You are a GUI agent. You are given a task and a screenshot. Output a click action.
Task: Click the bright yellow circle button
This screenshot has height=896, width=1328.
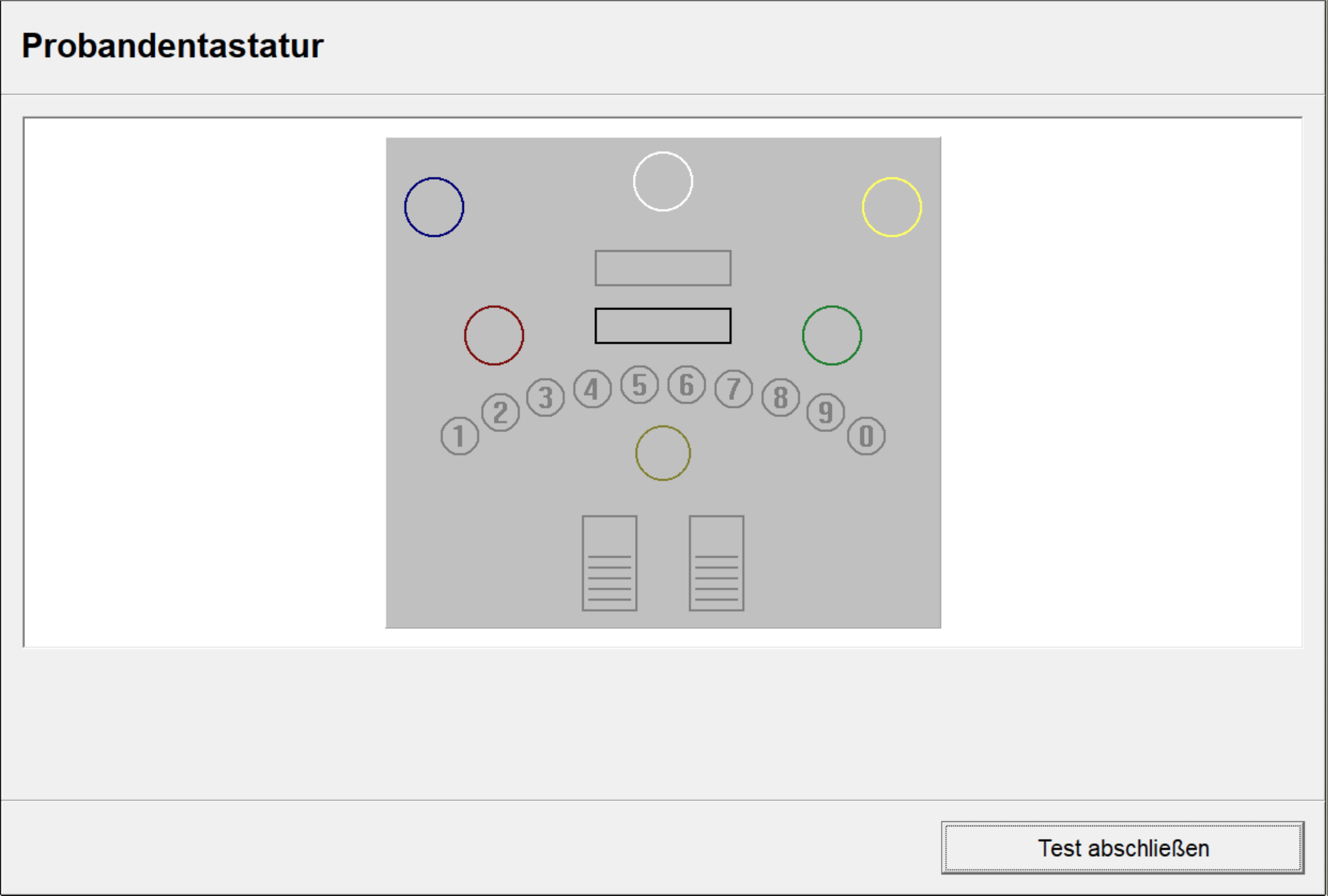[892, 207]
